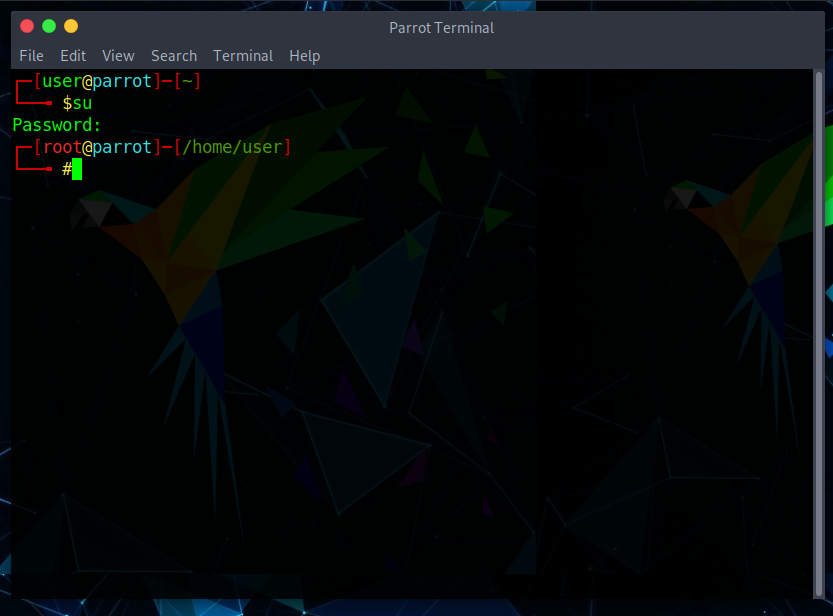Open the Help menu
The height and width of the screenshot is (616, 833).
click(304, 56)
